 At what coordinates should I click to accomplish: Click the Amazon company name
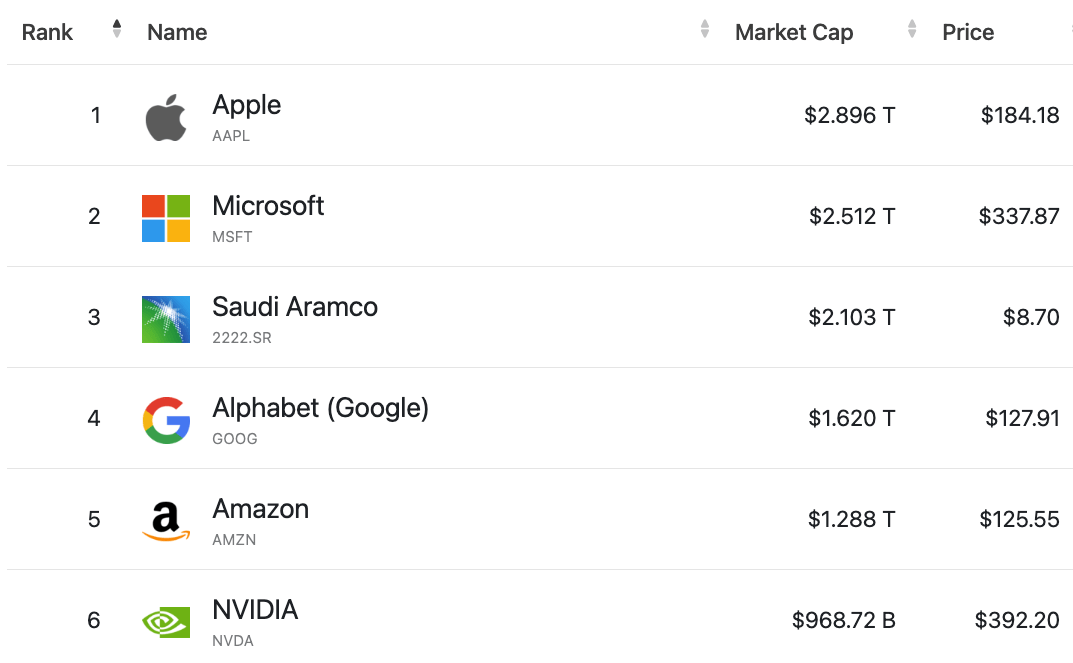tap(261, 509)
